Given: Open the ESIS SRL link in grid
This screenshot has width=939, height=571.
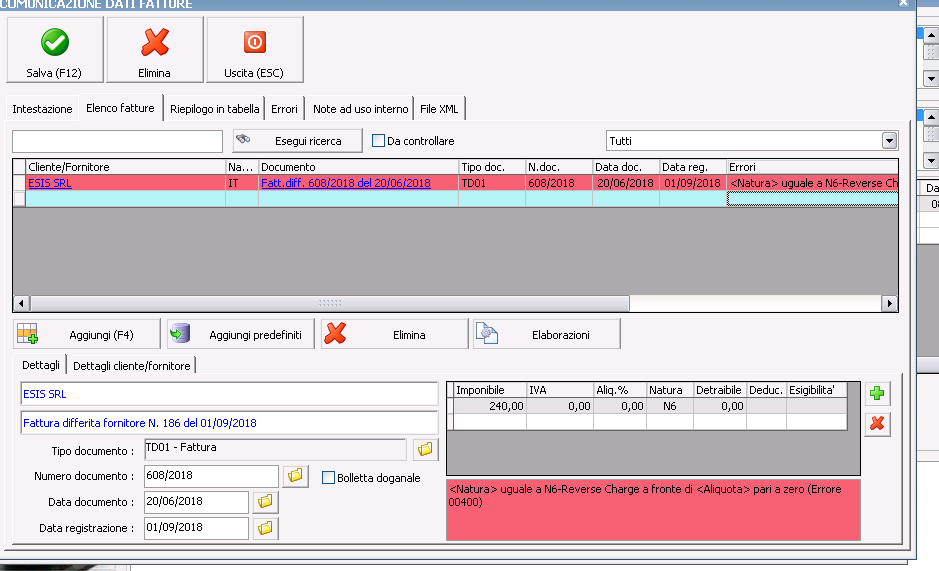Looking at the screenshot, I should click(50, 183).
